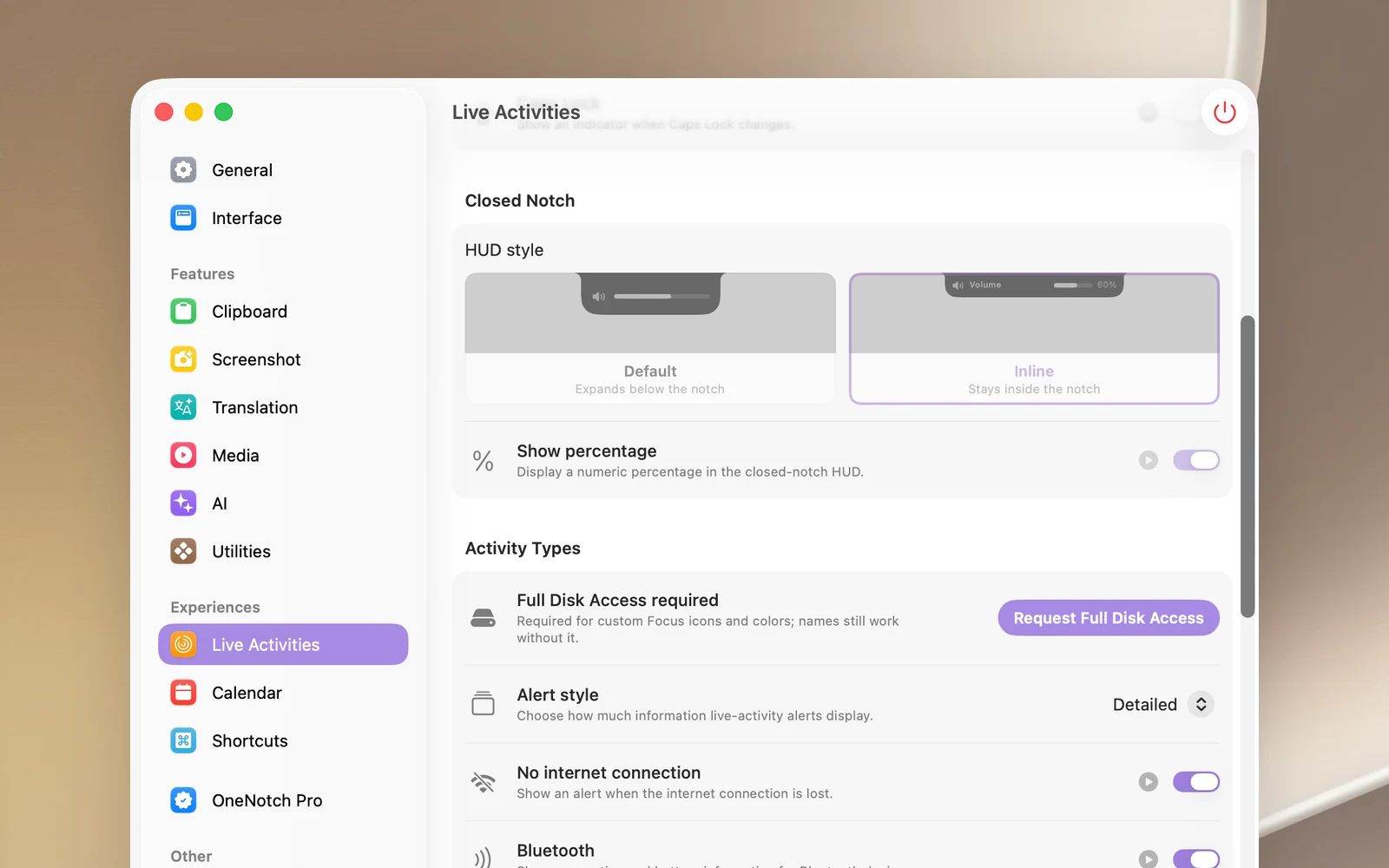The image size is (1389, 868).
Task: Select the Utilities sidebar icon
Action: (x=183, y=551)
